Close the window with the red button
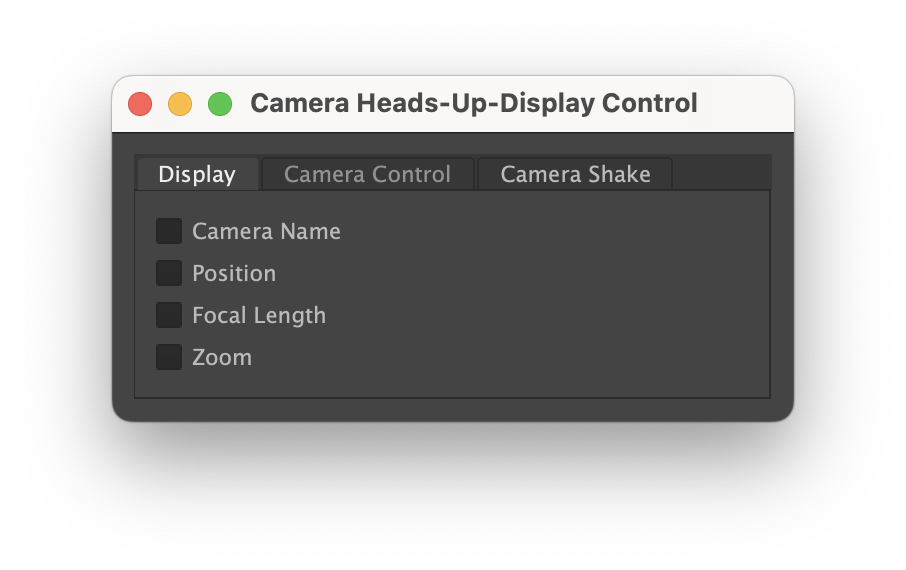This screenshot has width=906, height=570. 140,104
